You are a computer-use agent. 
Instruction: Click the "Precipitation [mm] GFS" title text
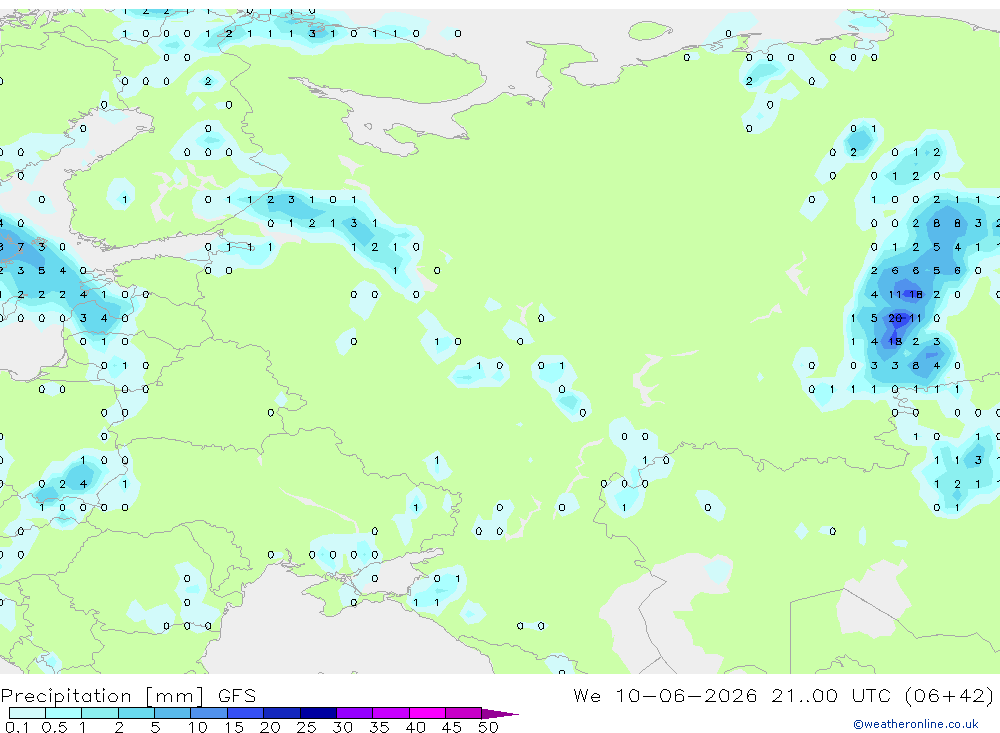[128, 696]
